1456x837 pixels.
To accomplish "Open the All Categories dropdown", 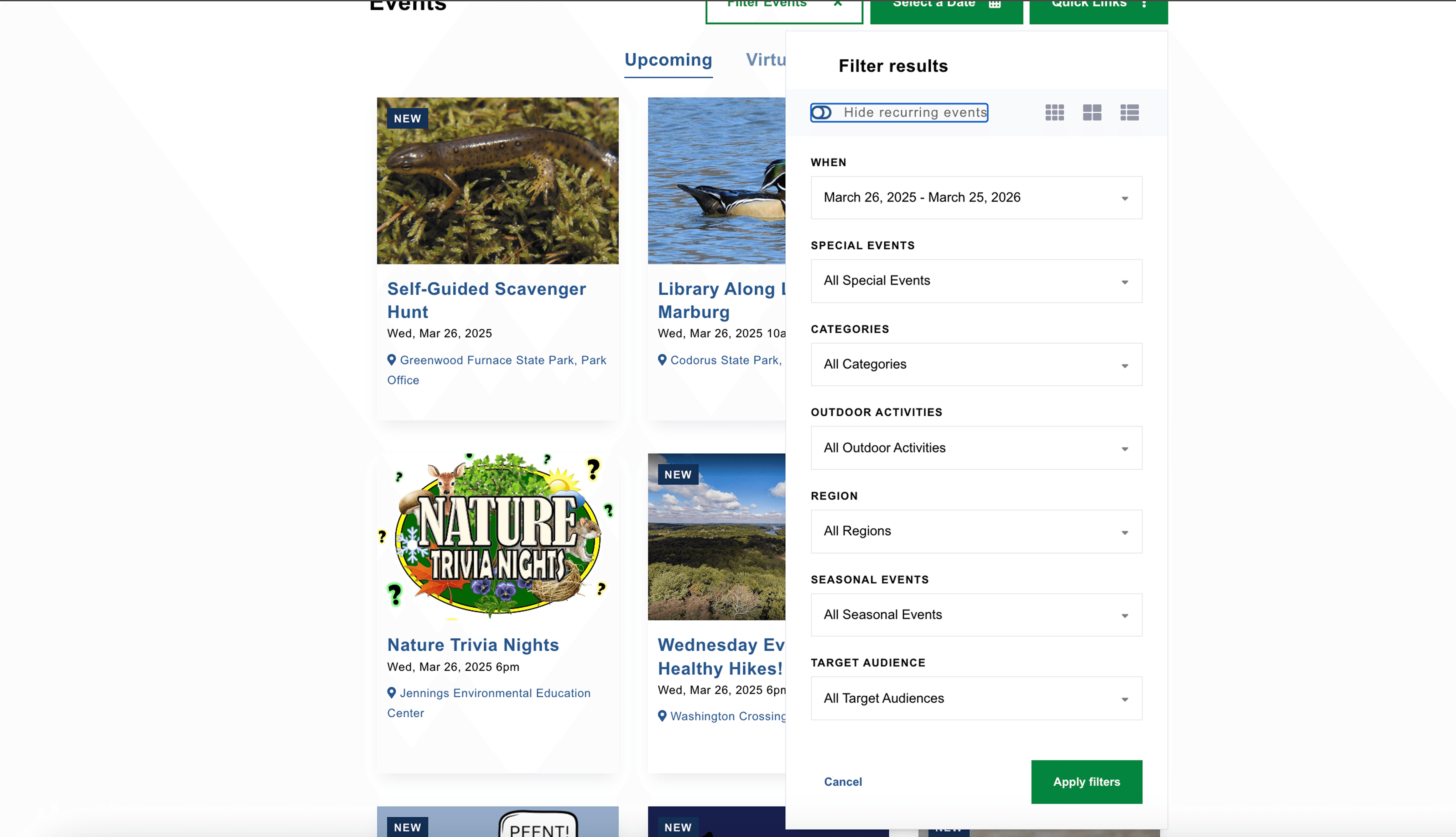I will pyautogui.click(x=976, y=364).
